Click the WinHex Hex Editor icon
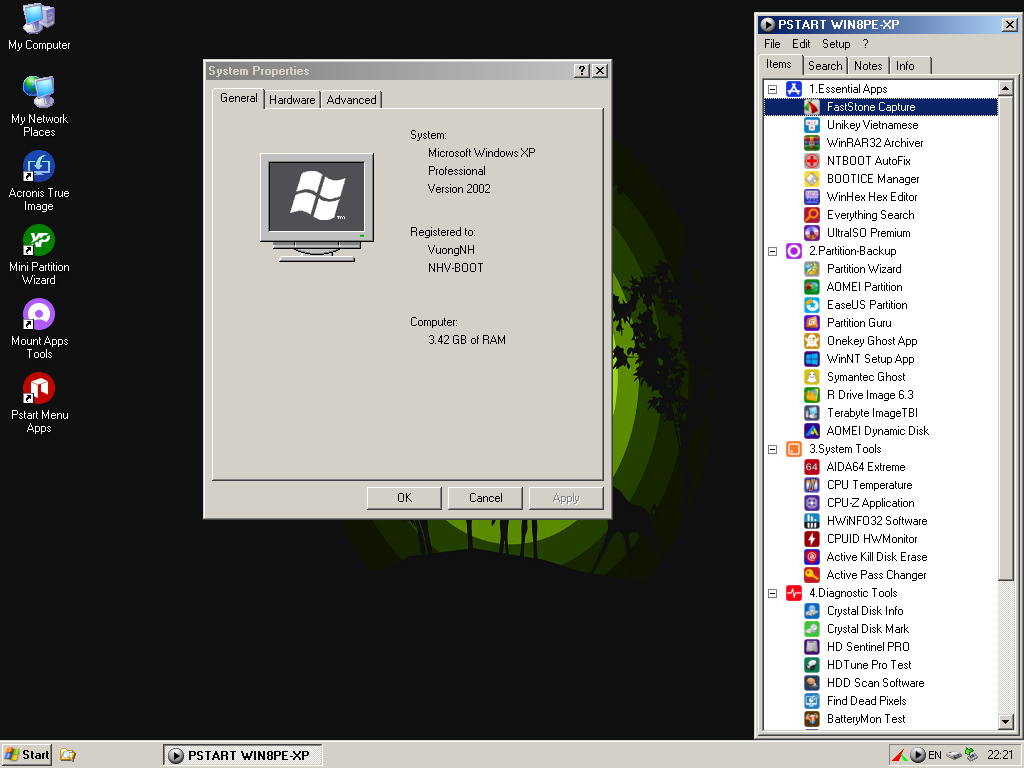Viewport: 1024px width, 768px height. click(811, 197)
